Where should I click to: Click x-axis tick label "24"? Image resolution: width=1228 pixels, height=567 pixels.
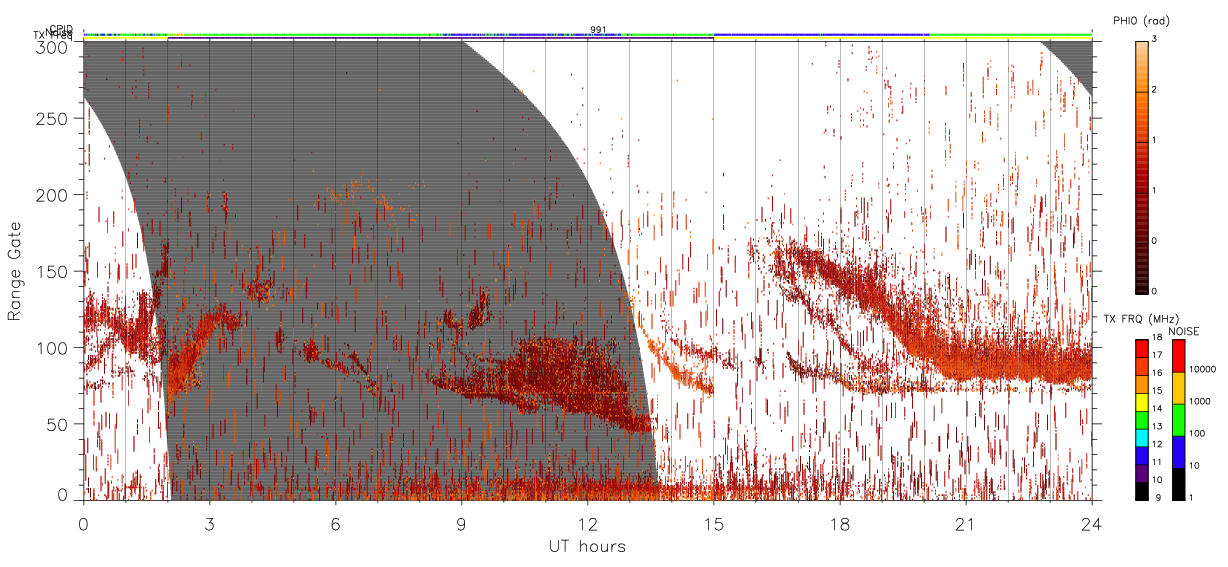point(1091,523)
